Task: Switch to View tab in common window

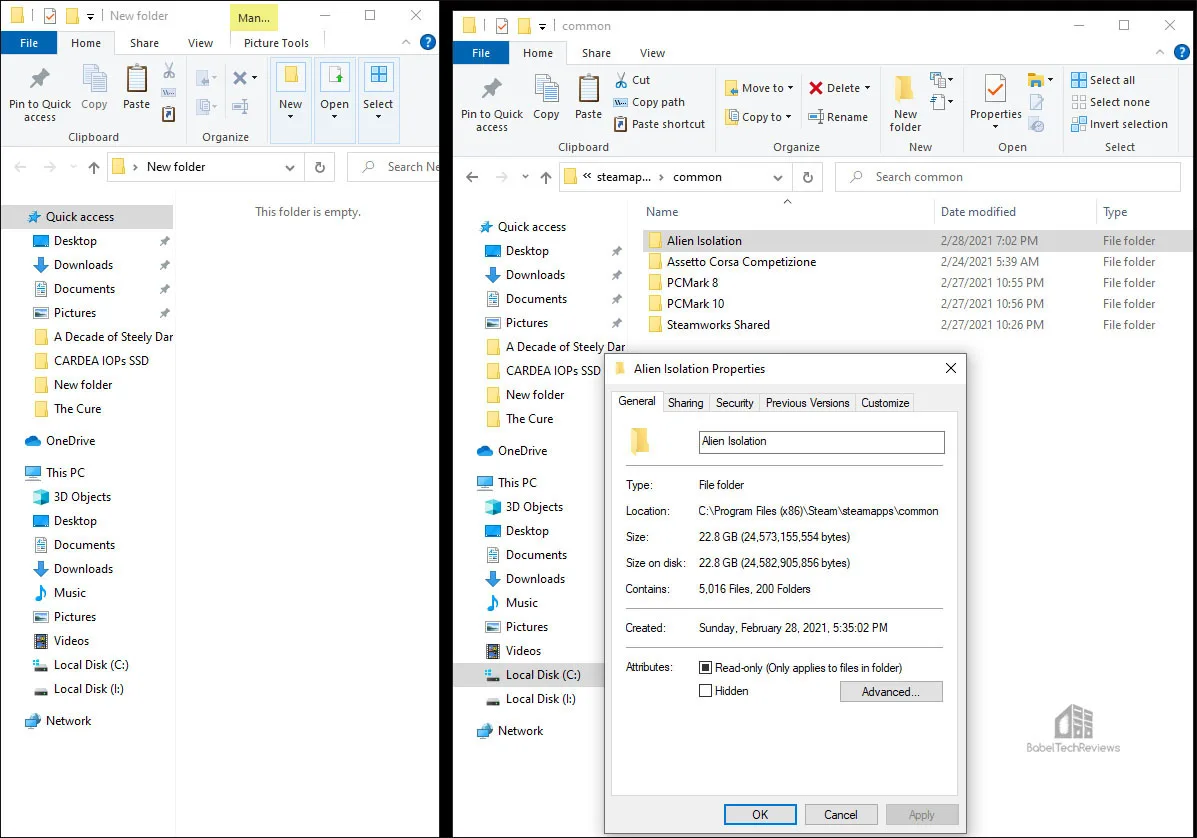Action: click(652, 53)
